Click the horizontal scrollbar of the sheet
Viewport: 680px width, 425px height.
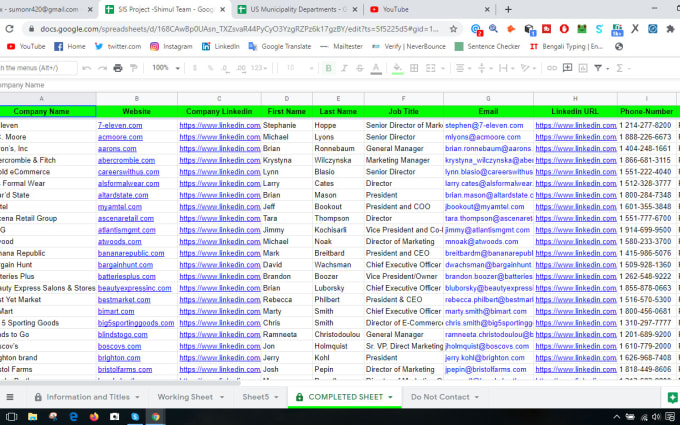tap(120, 383)
